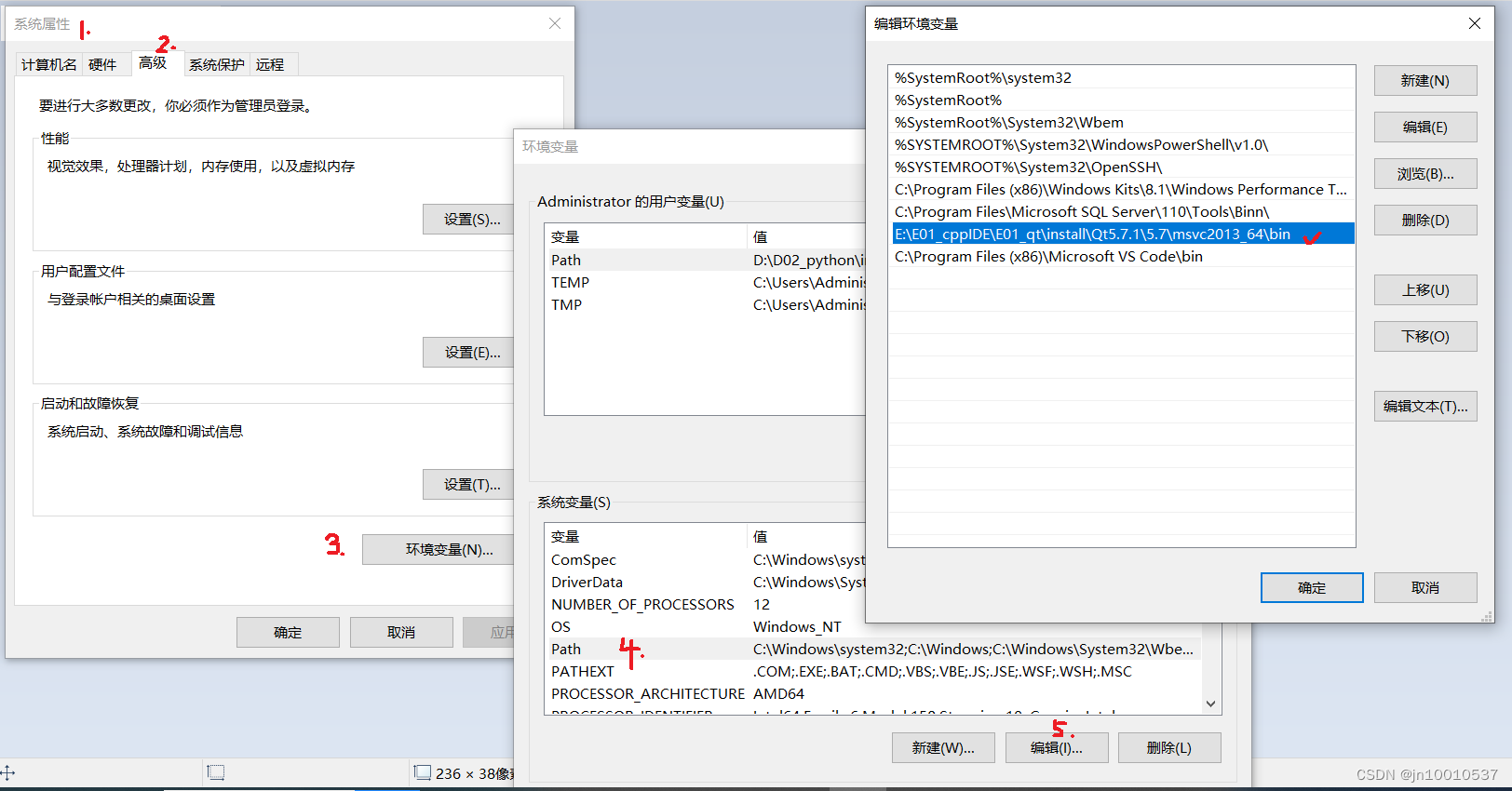The width and height of the screenshot is (1512, 791).
Task: Open the 系统保护 tab
Action: 216,64
